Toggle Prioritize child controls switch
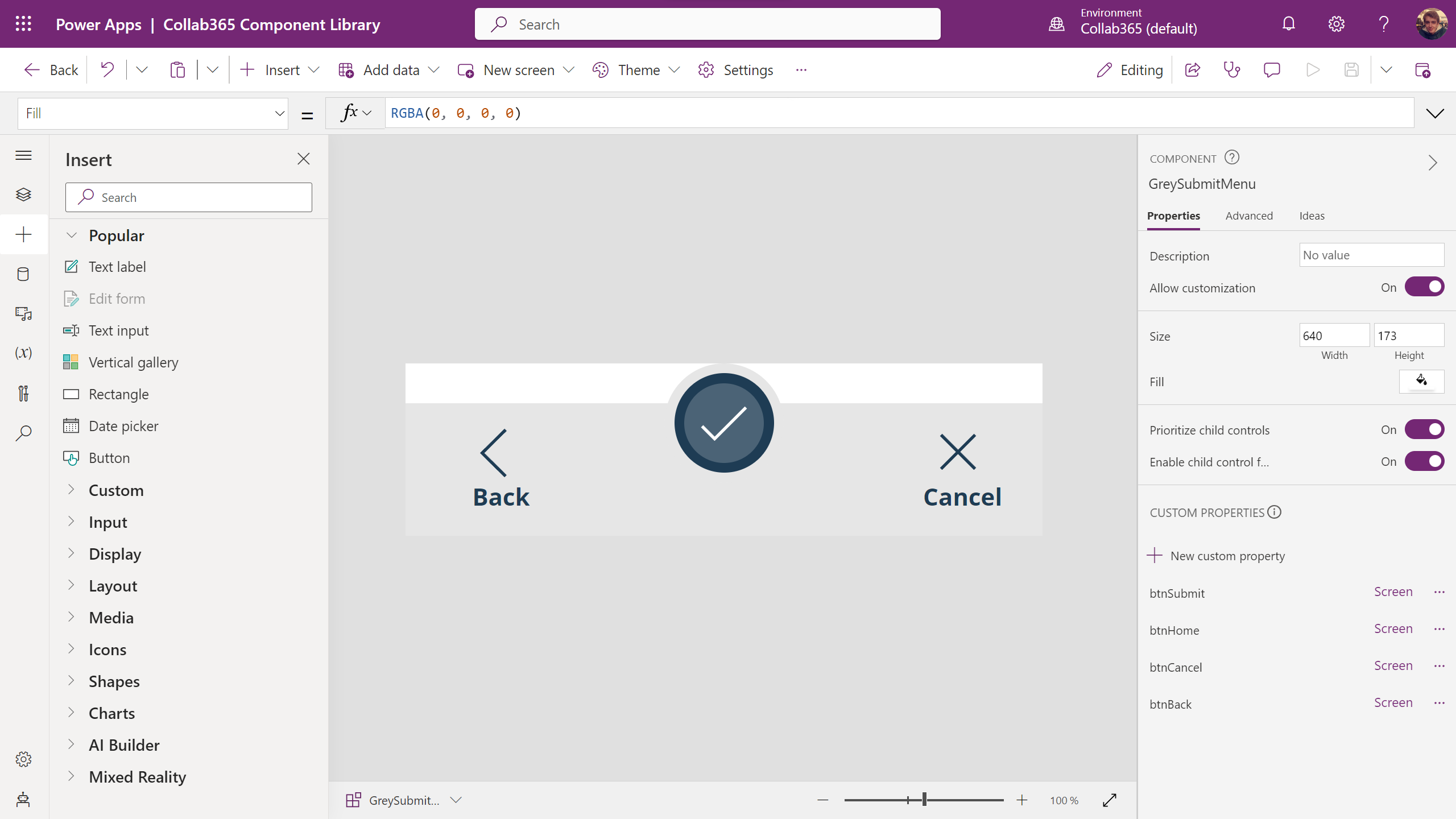The image size is (1456, 819). [x=1424, y=429]
